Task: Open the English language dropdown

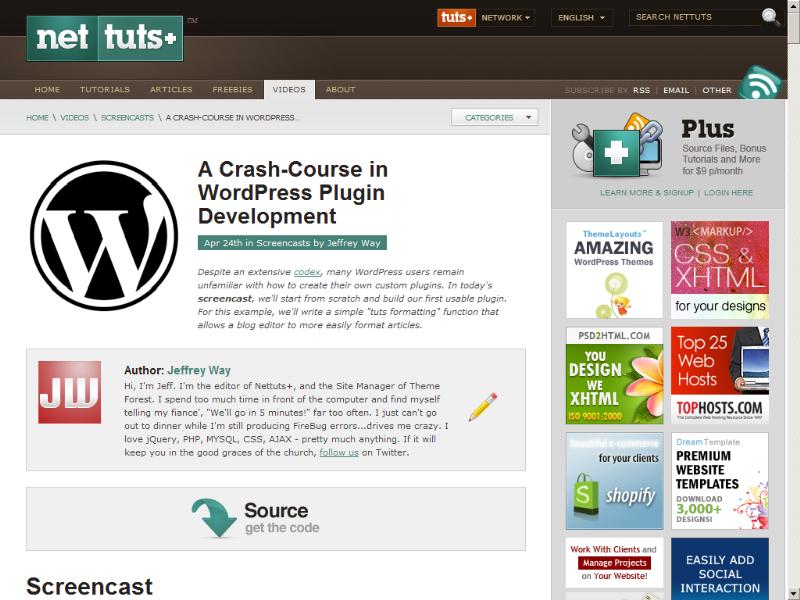Action: pos(581,17)
